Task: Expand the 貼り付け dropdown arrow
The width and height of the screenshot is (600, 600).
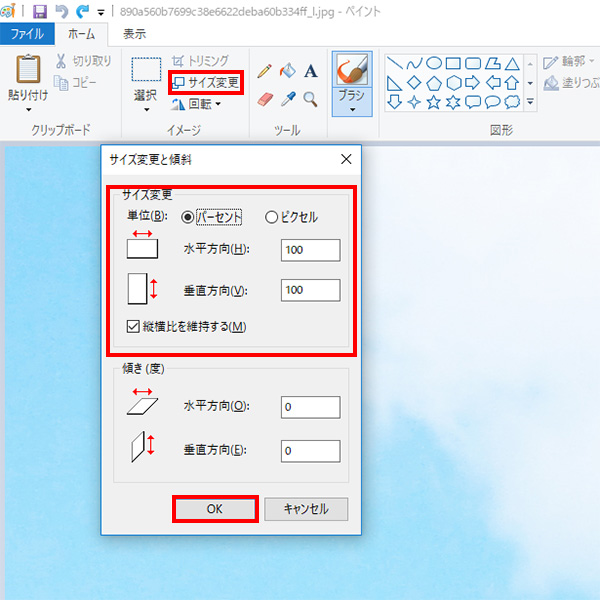Action: pyautogui.click(x=28, y=110)
